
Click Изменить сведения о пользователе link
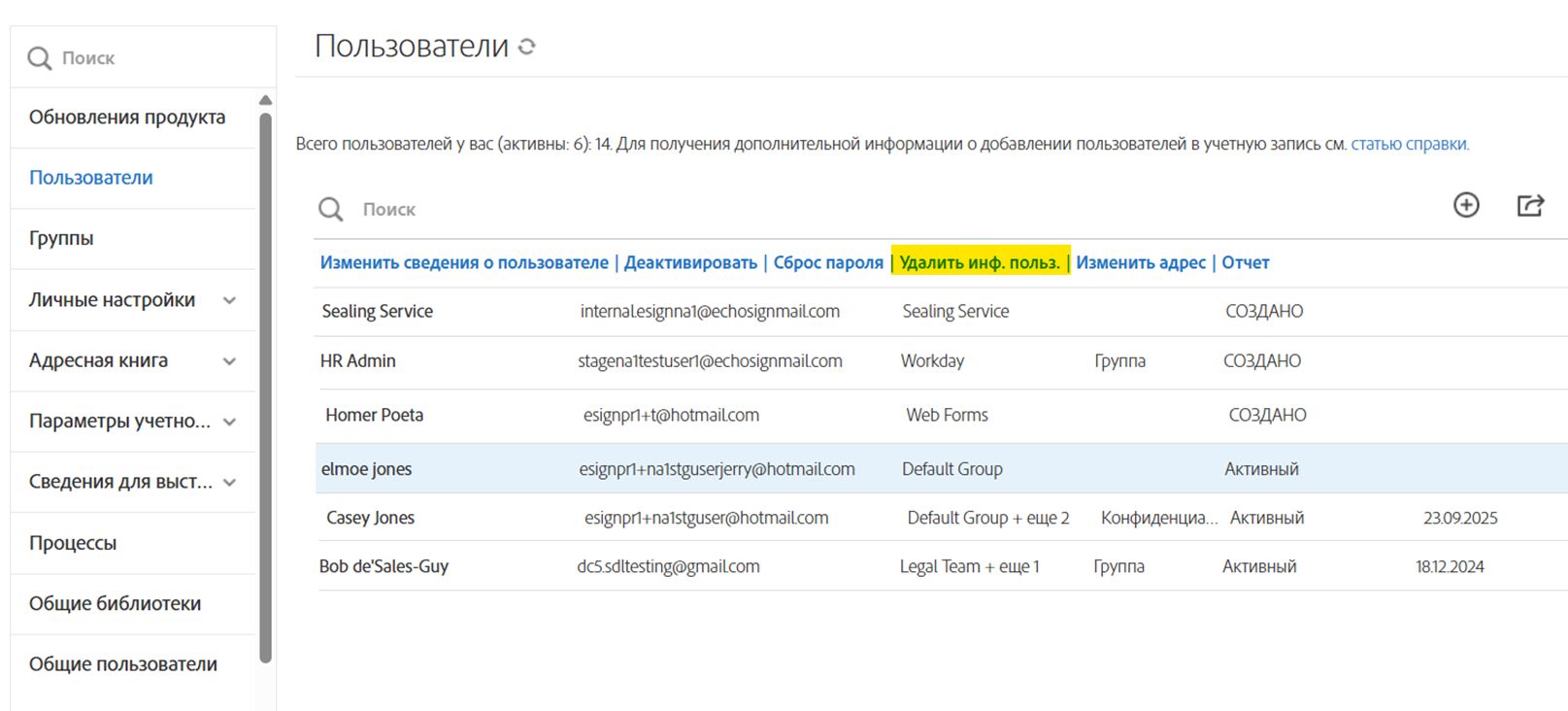click(464, 262)
